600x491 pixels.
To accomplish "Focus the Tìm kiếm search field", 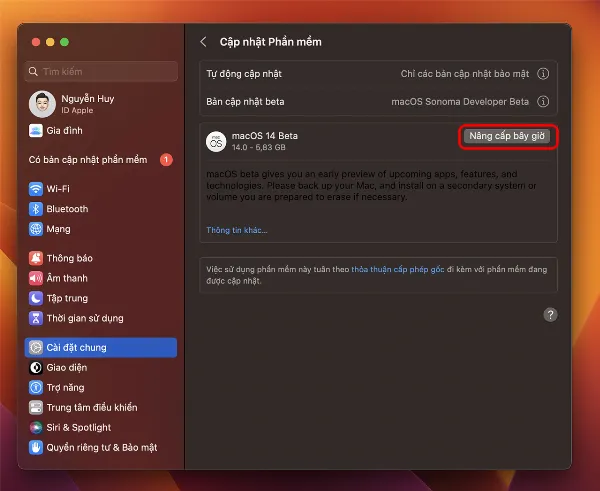I will tap(101, 72).
